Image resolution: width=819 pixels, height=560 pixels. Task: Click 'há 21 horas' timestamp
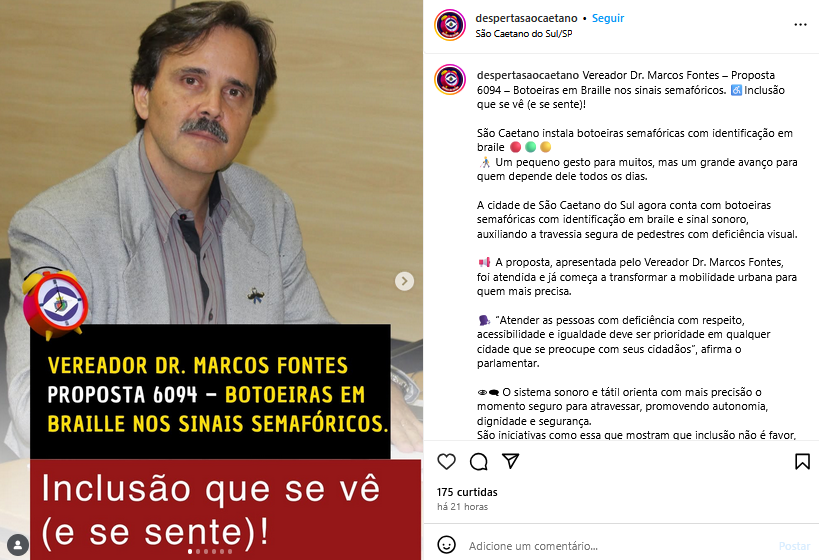pos(462,507)
